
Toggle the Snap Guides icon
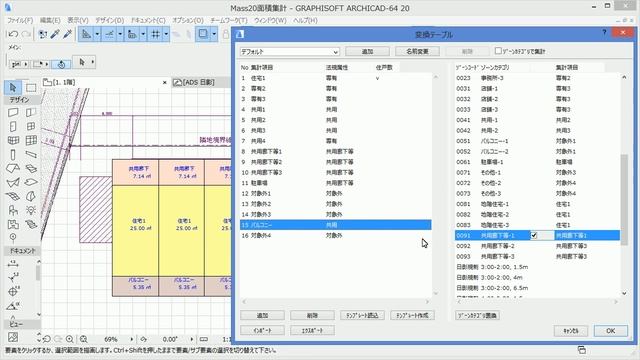(109, 34)
